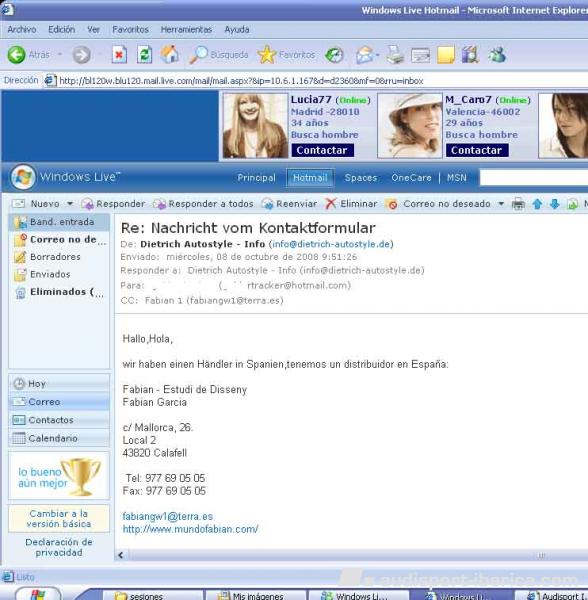
Task: Click Responder a todos
Action: click(x=203, y=204)
